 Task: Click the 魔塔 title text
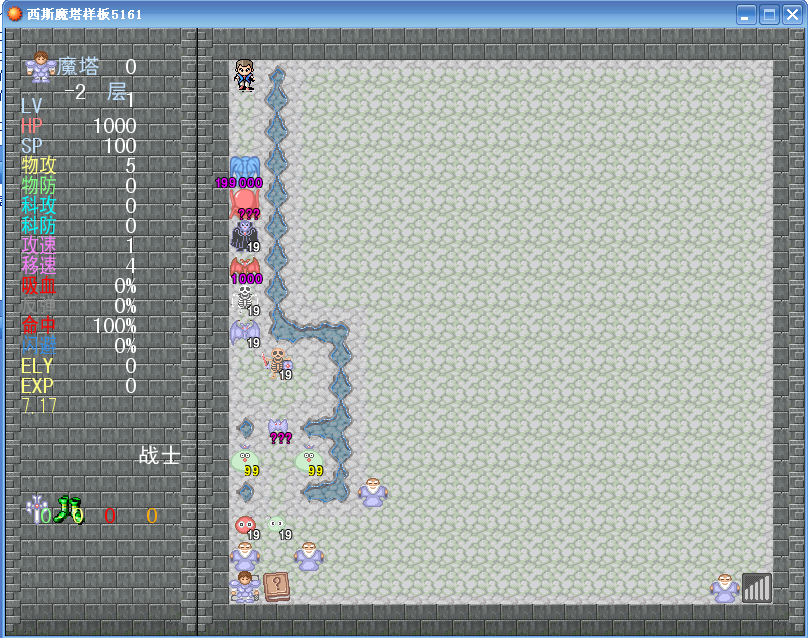(x=78, y=67)
